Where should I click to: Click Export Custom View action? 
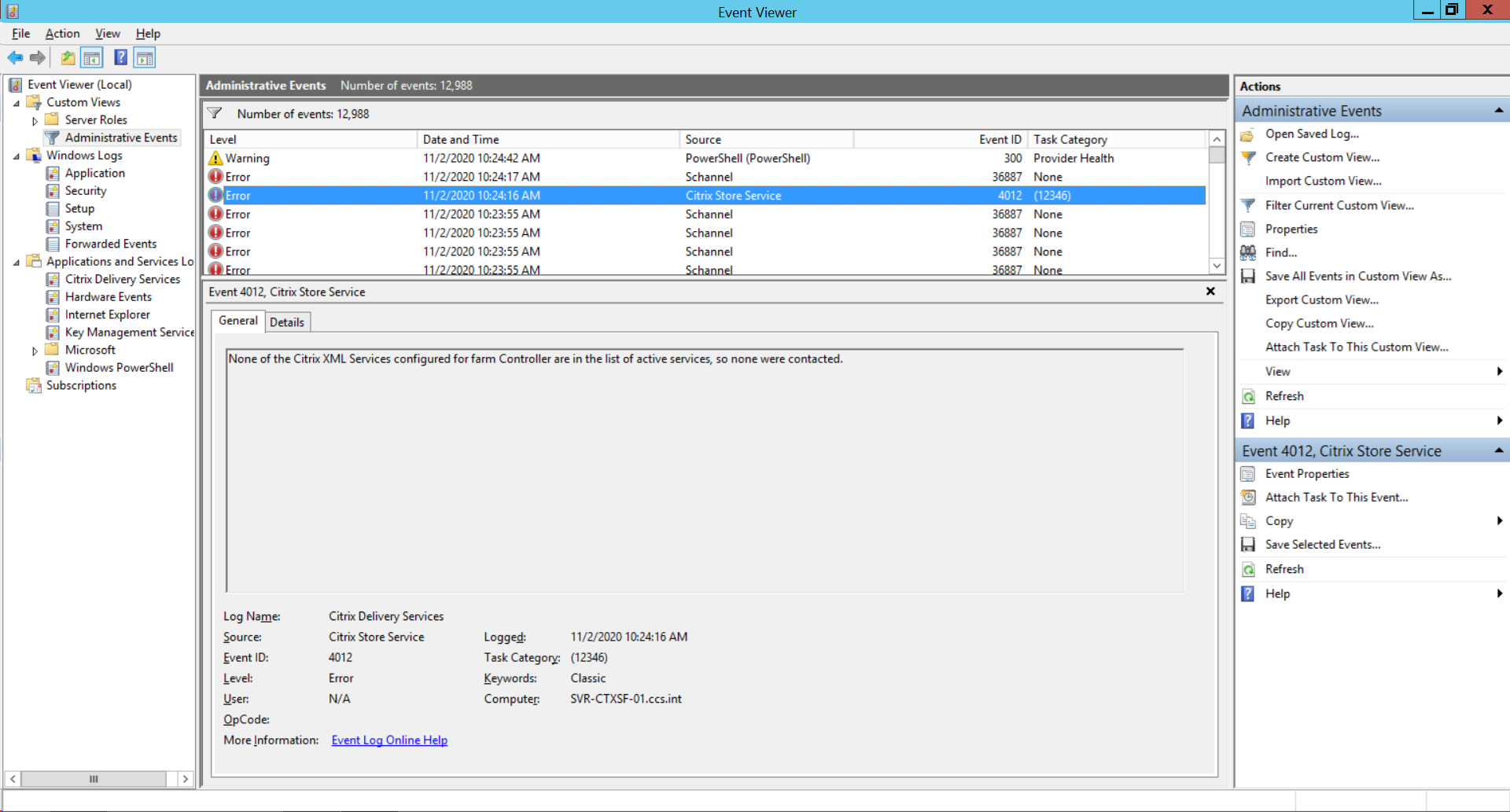[x=1321, y=299]
